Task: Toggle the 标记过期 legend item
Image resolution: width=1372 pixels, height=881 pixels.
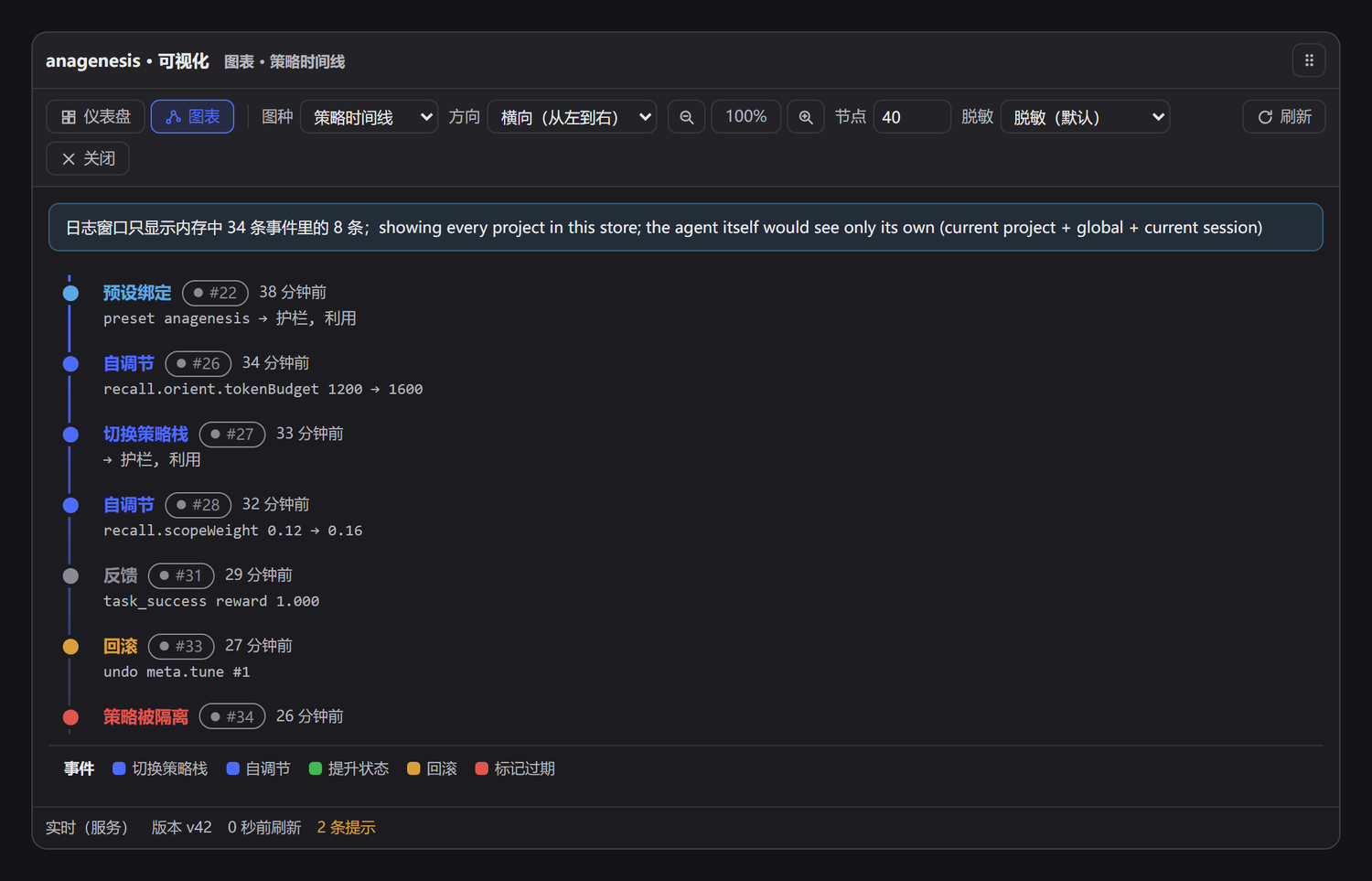Action: point(515,768)
